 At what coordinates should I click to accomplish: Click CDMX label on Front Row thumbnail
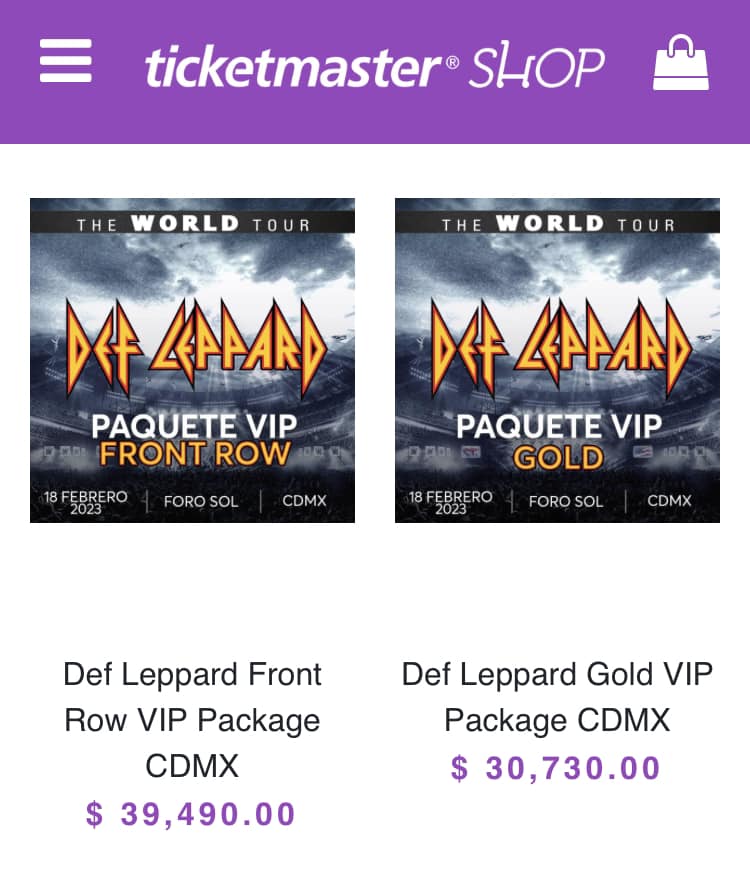(304, 501)
